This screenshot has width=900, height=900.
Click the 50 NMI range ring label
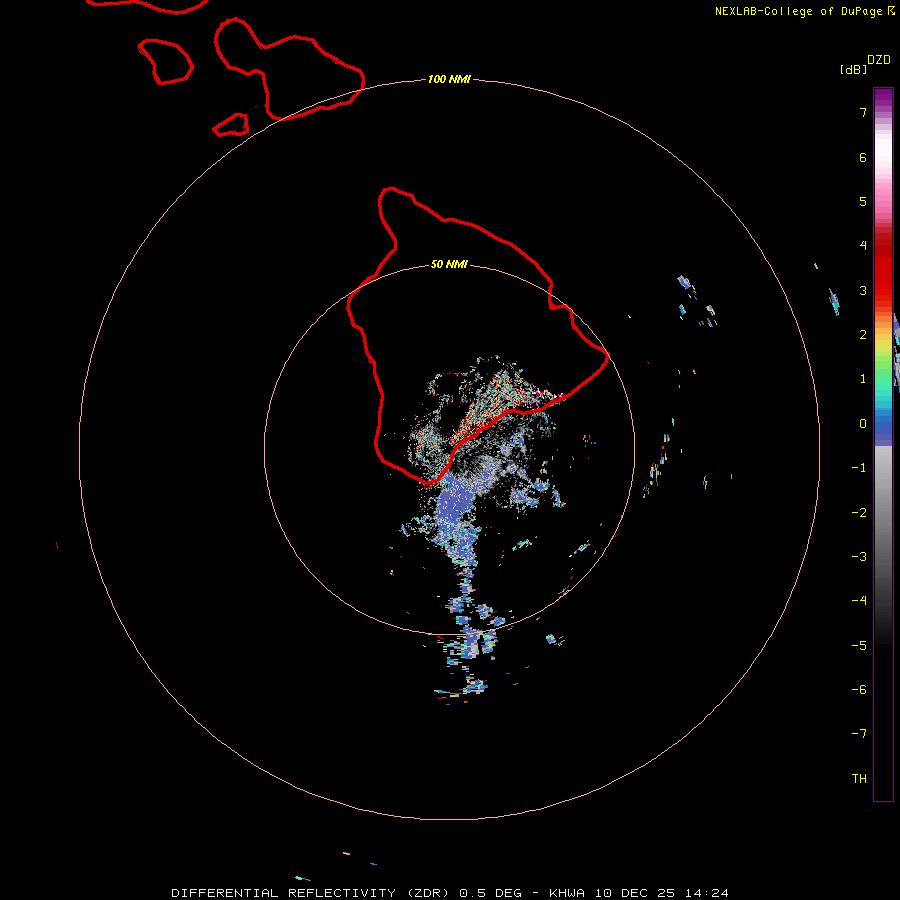click(449, 264)
